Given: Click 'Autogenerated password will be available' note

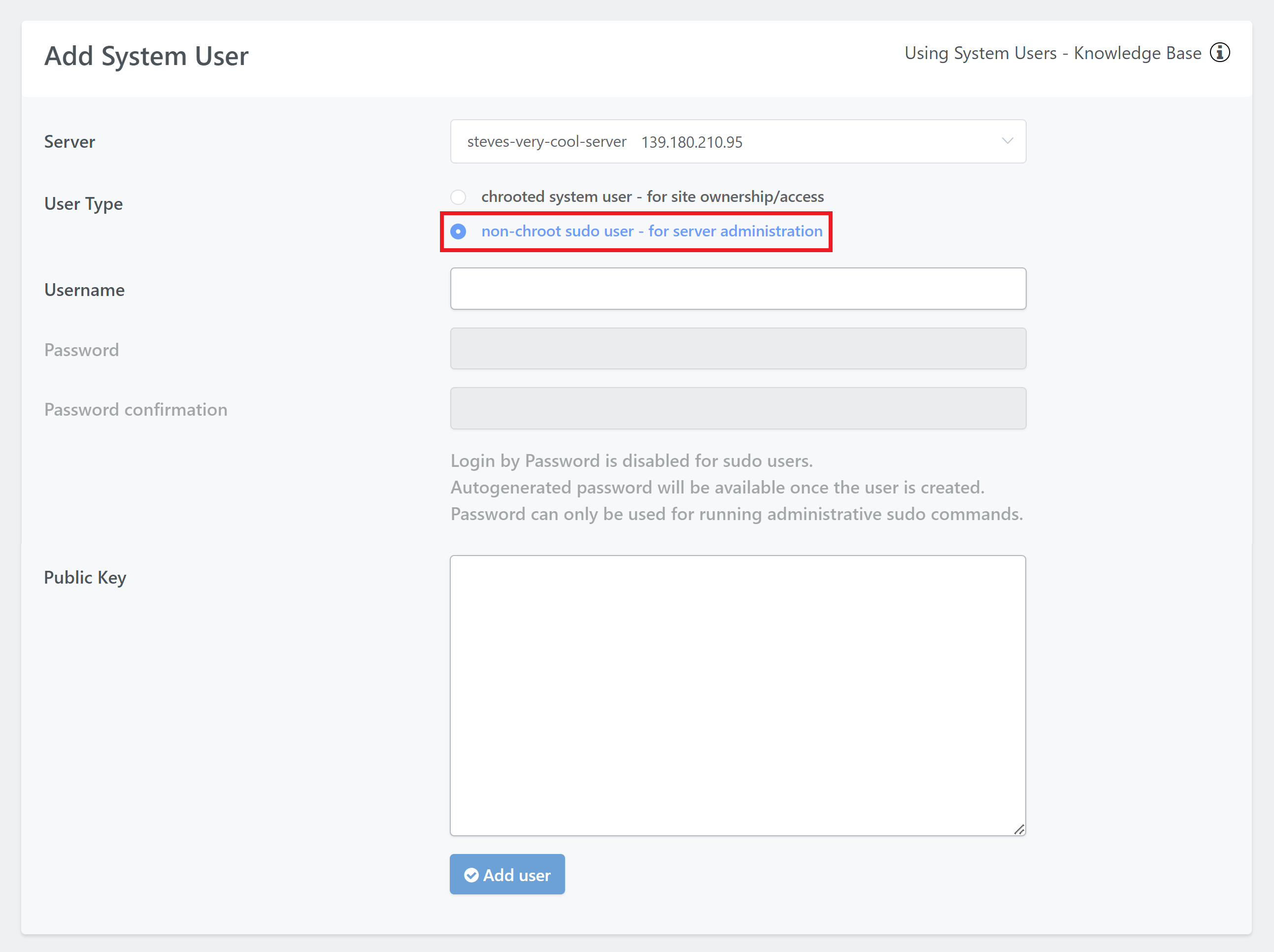Looking at the screenshot, I should [x=717, y=487].
